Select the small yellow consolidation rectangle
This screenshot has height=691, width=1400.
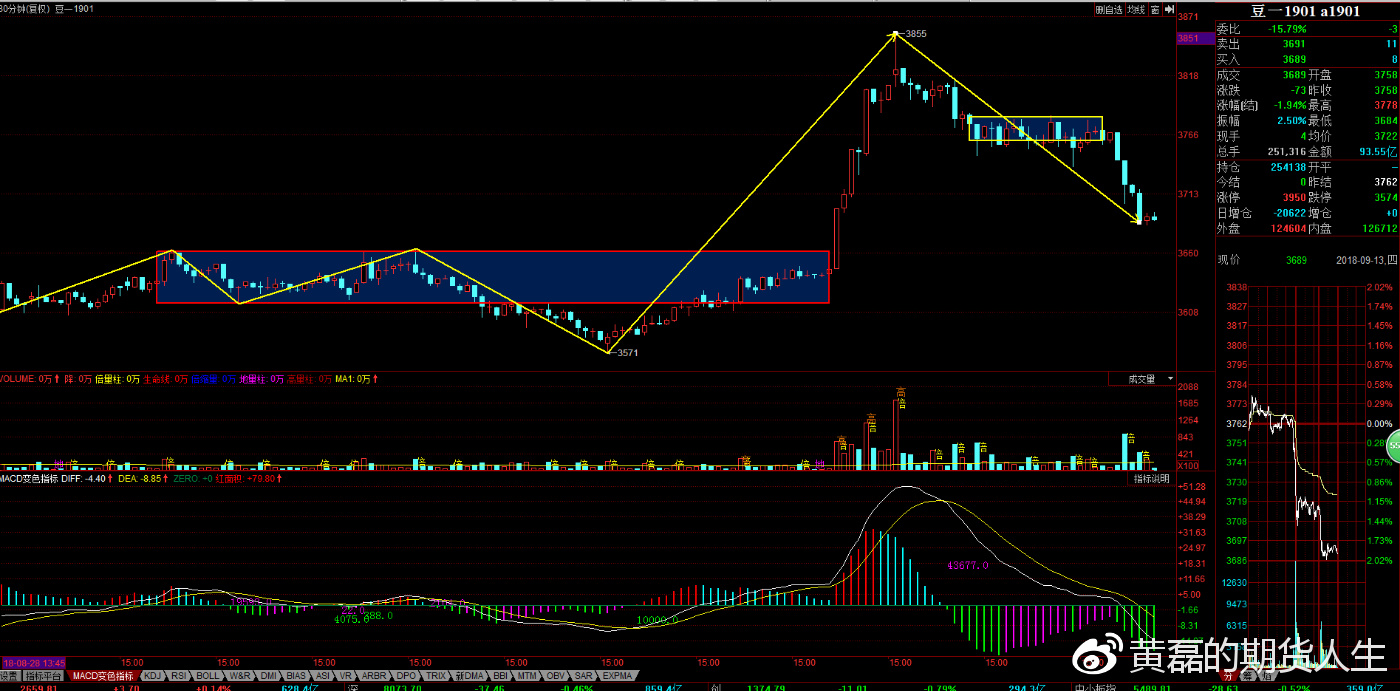pyautogui.click(x=1035, y=129)
